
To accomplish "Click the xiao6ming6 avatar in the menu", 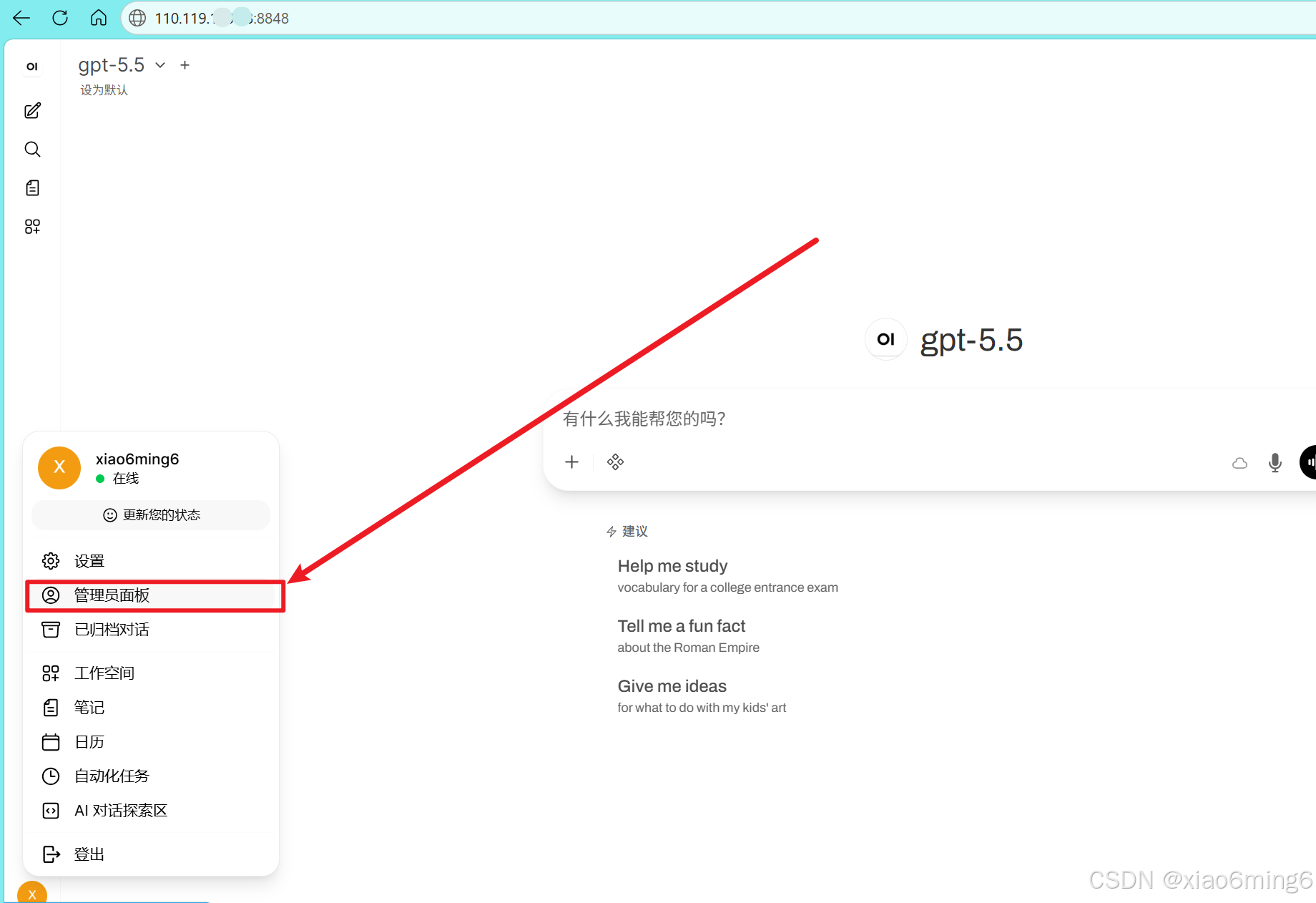I will 59,468.
